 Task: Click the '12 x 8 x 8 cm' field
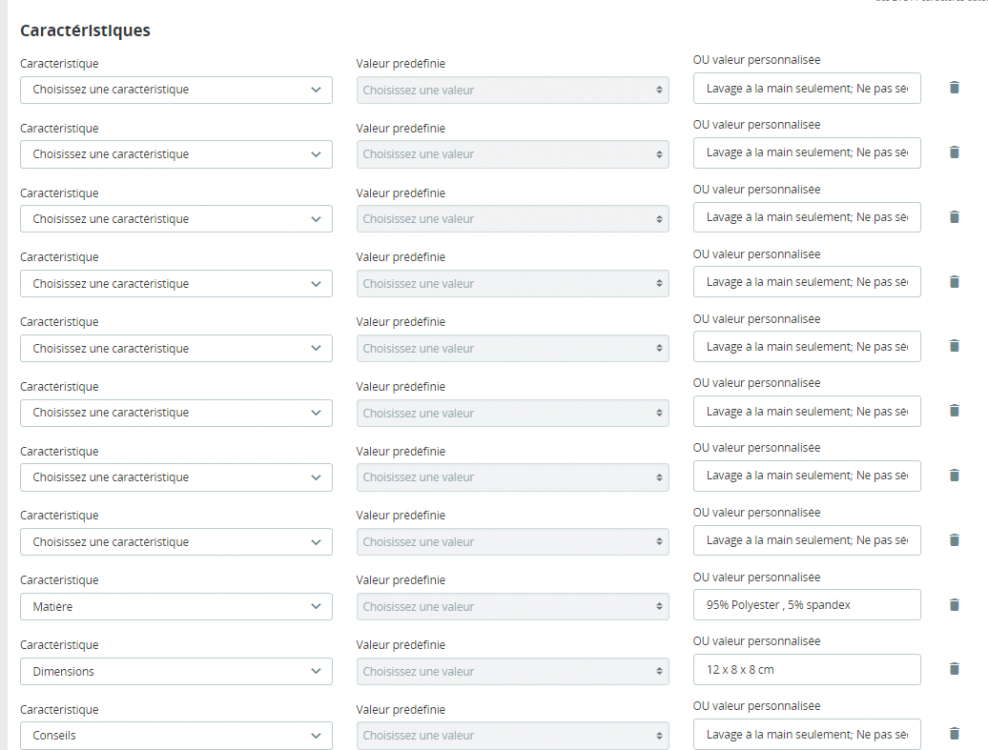(x=806, y=669)
